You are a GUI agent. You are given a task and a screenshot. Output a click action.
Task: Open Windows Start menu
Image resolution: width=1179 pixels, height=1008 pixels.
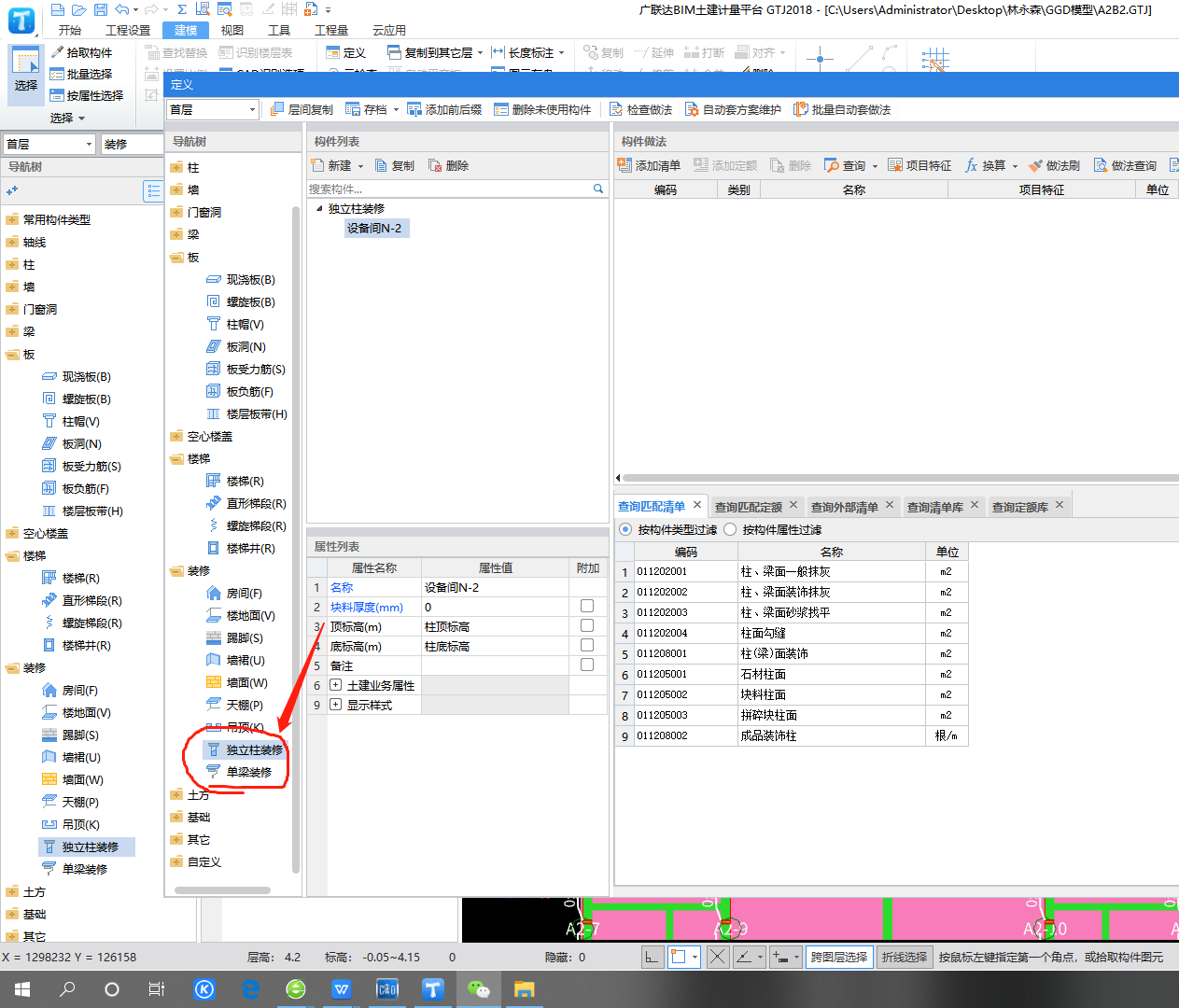[22, 989]
